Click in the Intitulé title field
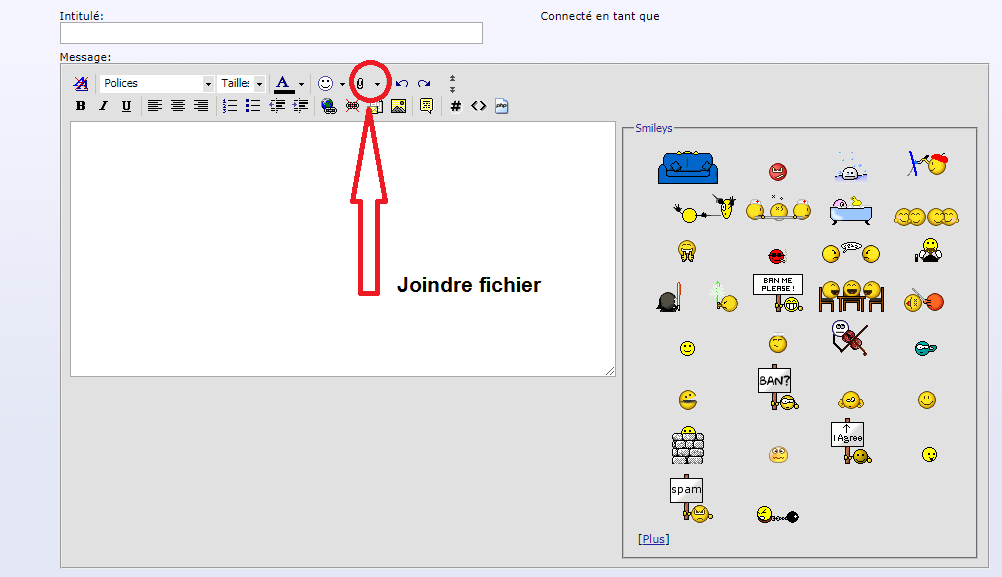 coord(271,33)
